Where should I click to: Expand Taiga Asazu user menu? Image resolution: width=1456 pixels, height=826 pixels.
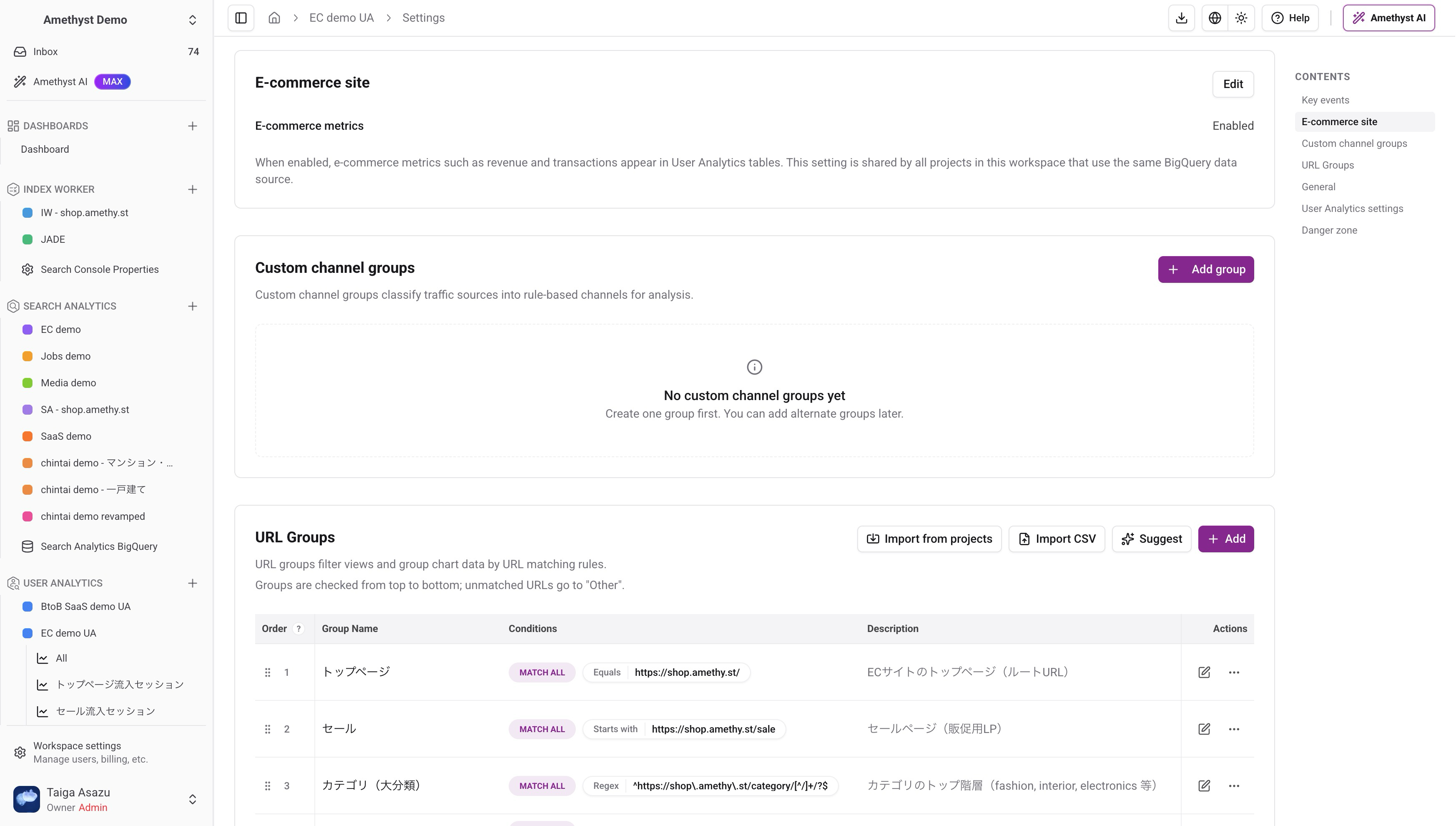pos(192,799)
